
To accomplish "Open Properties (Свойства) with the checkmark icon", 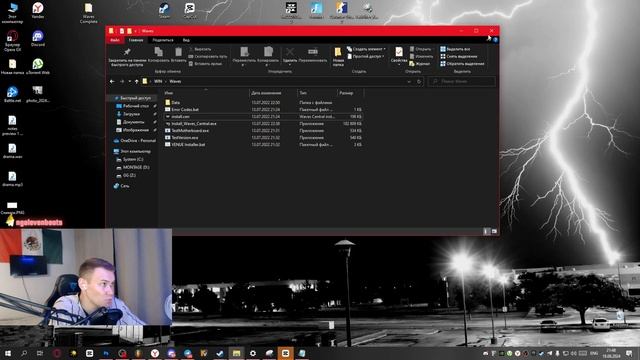I will point(399,52).
